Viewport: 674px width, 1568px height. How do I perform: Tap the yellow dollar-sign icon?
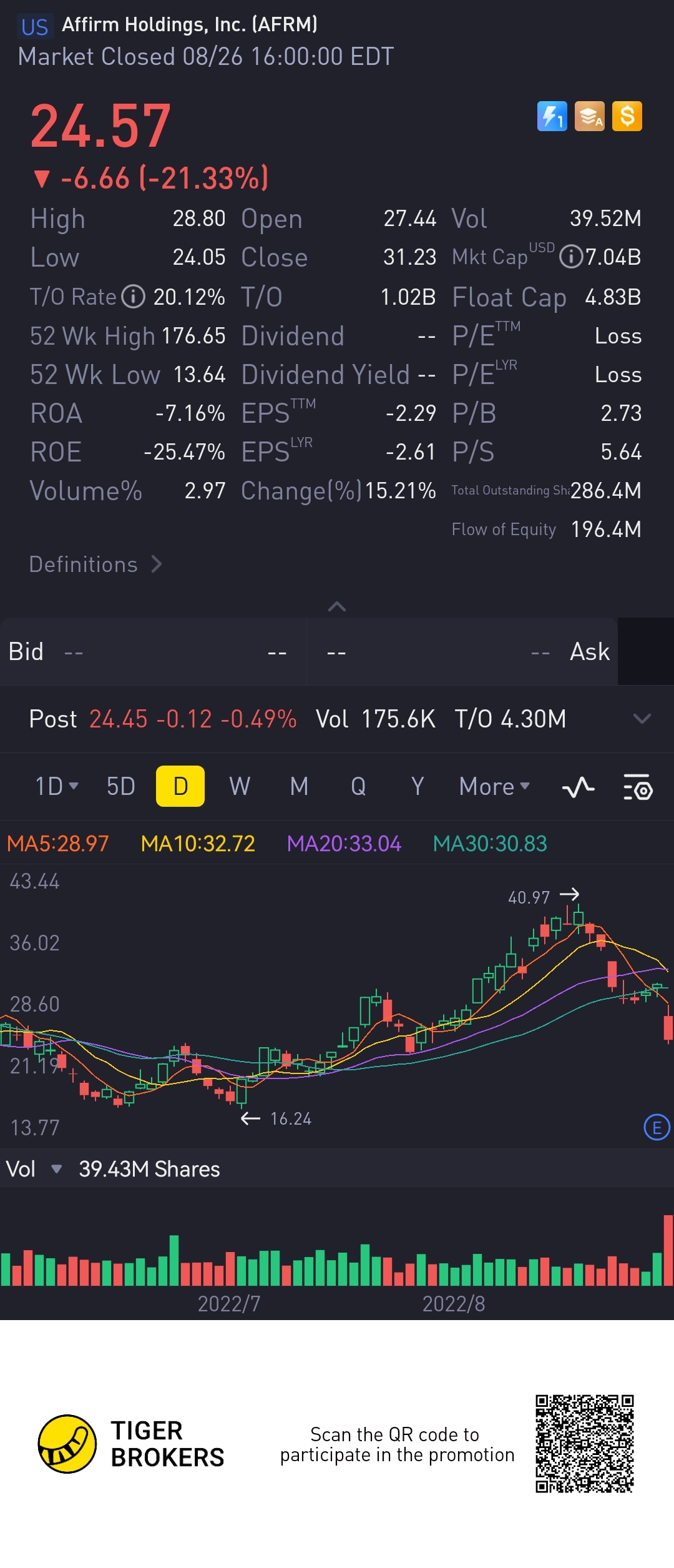tap(627, 116)
